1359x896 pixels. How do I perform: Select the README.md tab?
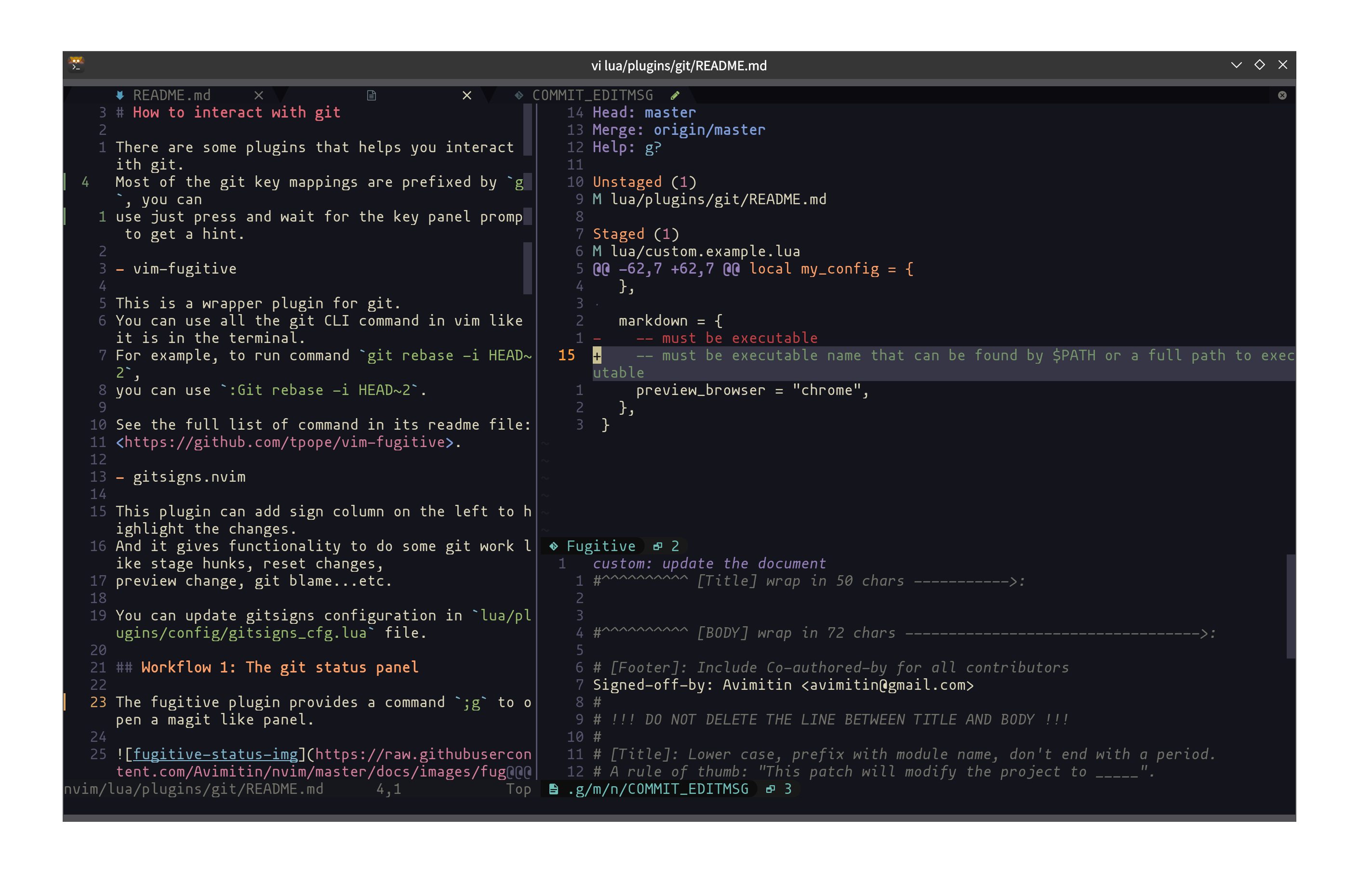click(172, 95)
